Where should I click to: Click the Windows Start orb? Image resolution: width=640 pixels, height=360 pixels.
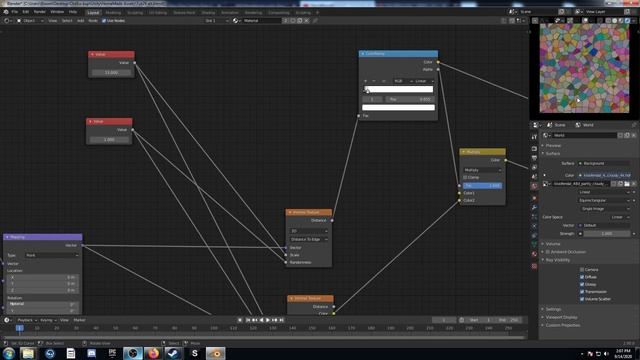tap(9, 353)
